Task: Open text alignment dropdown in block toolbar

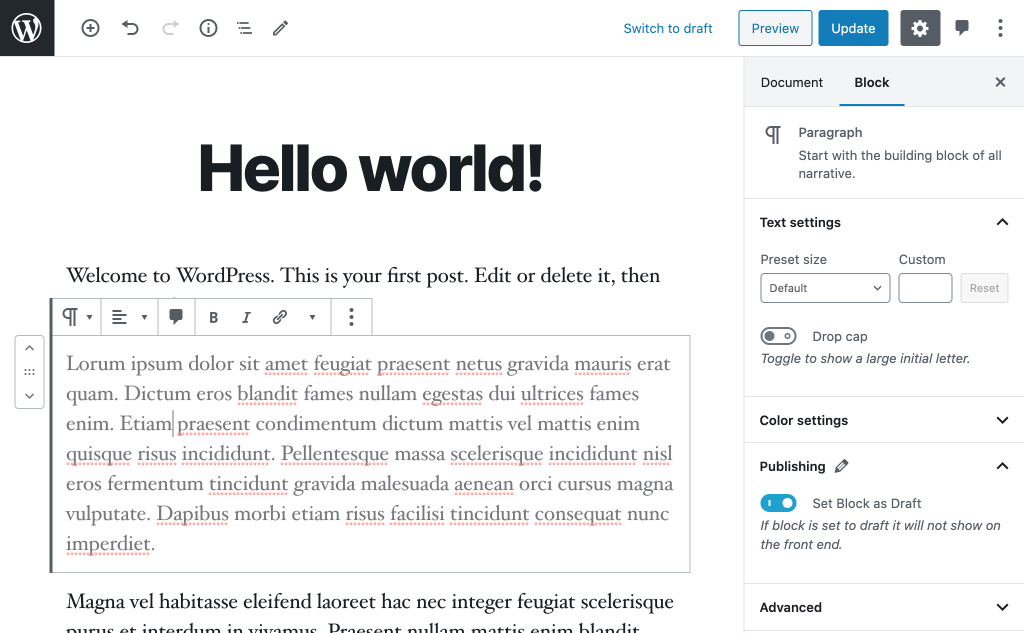Action: (129, 317)
